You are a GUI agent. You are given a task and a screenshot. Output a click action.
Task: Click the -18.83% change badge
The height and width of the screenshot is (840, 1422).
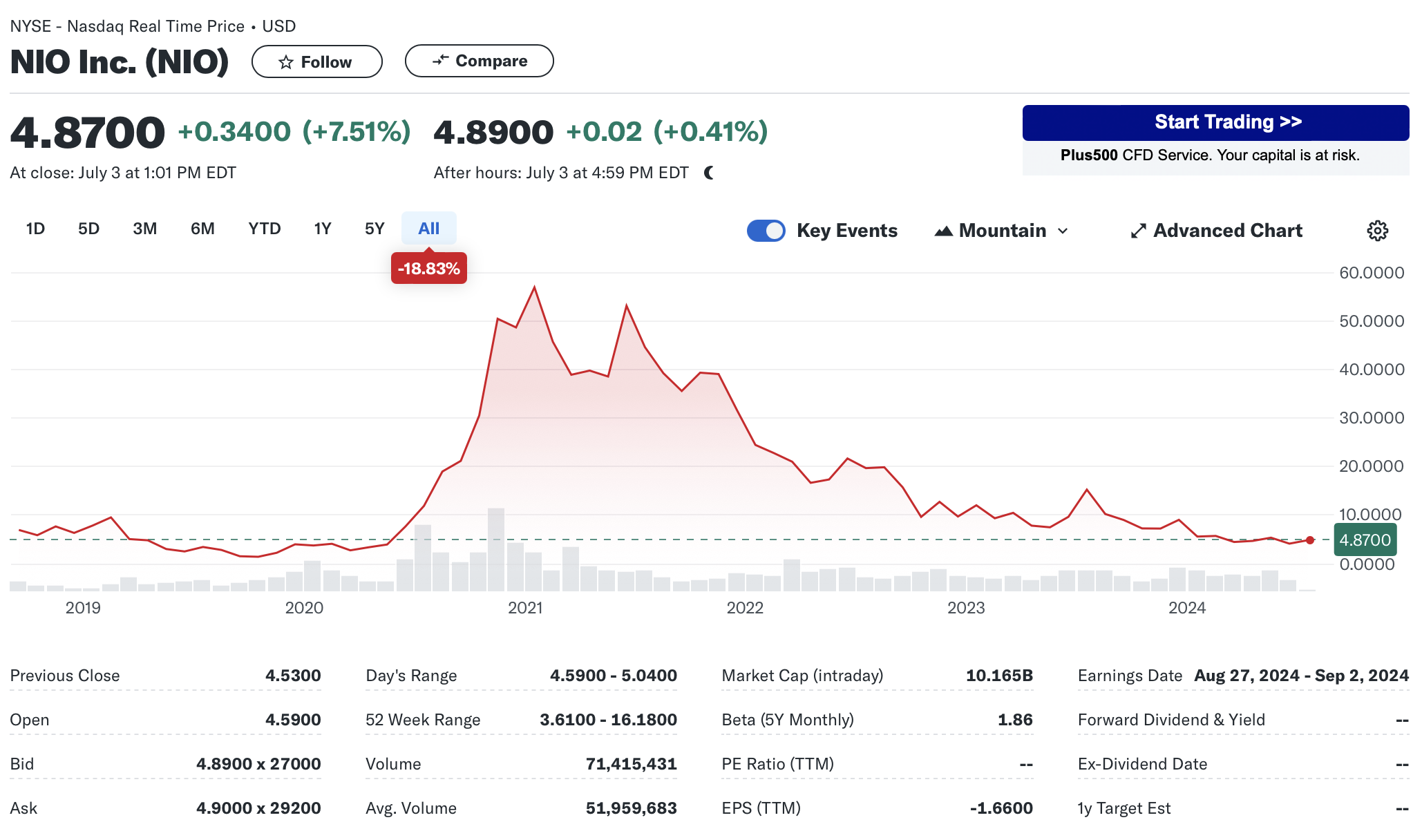[x=428, y=269]
